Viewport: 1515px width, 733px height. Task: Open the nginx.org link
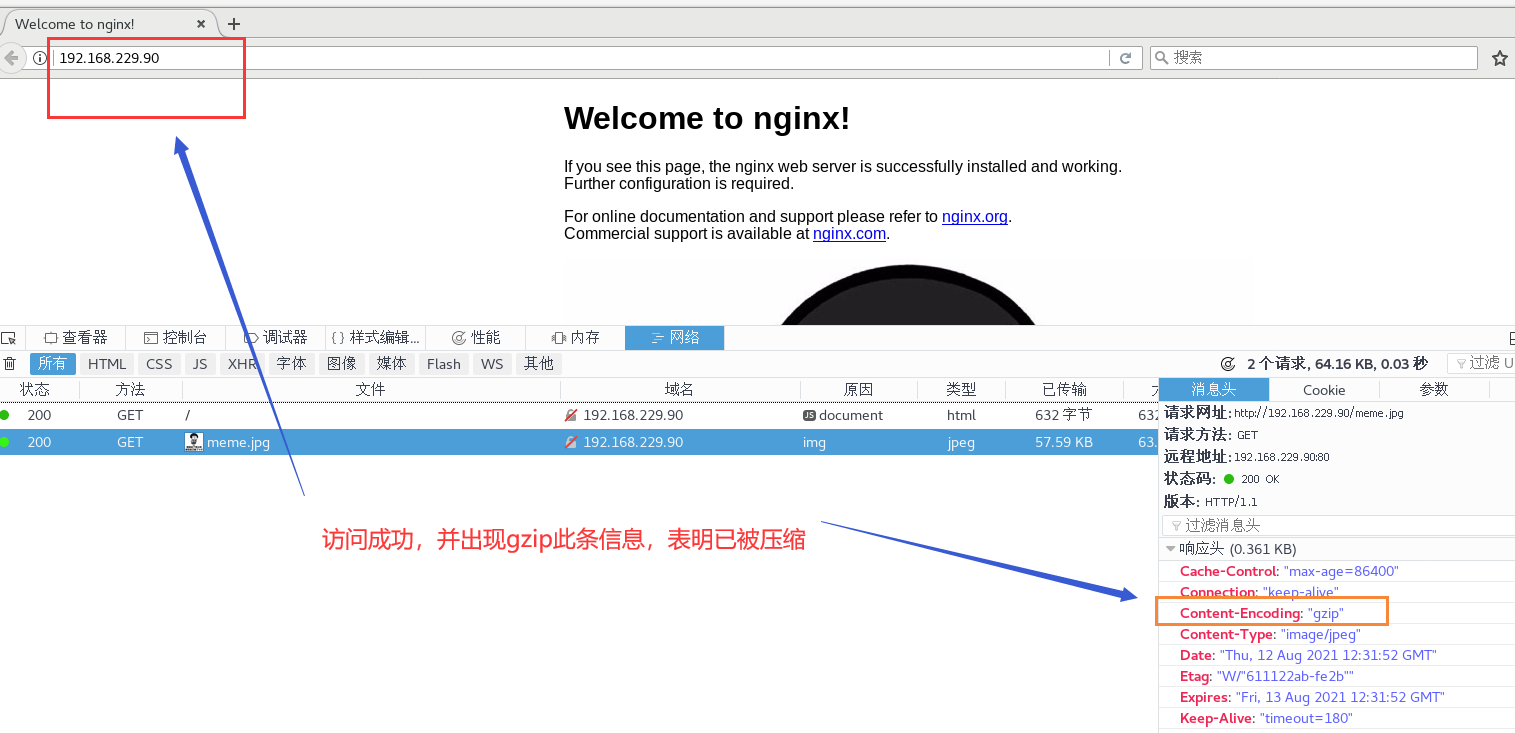click(974, 216)
